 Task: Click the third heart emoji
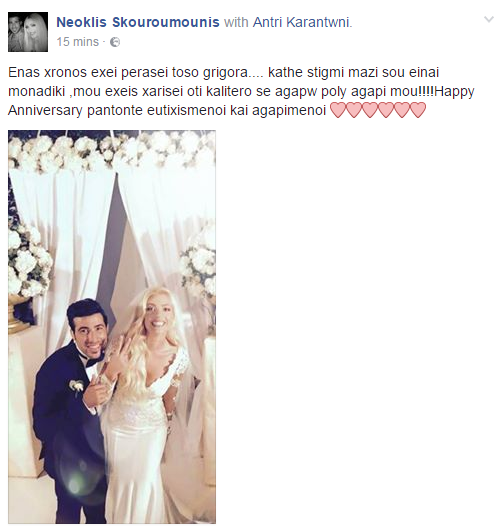coord(369,111)
